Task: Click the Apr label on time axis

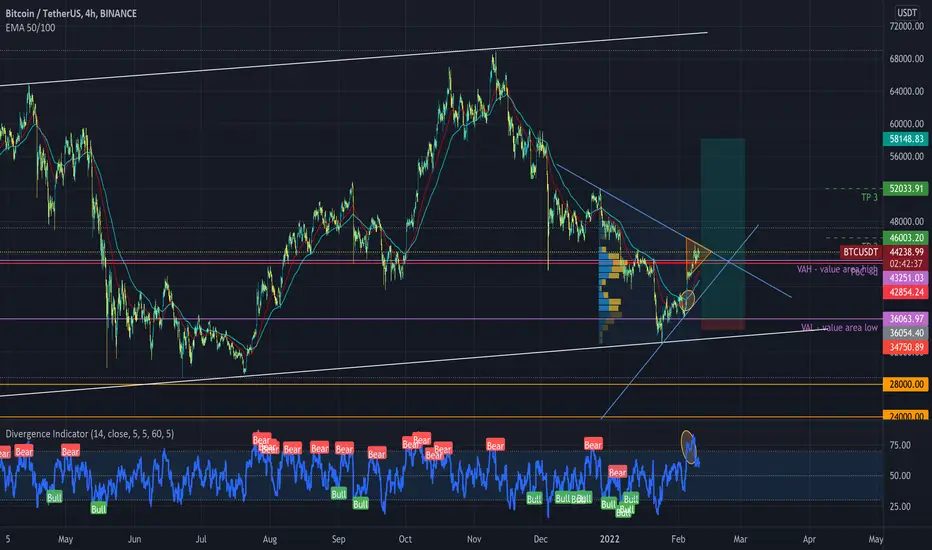Action: click(x=809, y=539)
